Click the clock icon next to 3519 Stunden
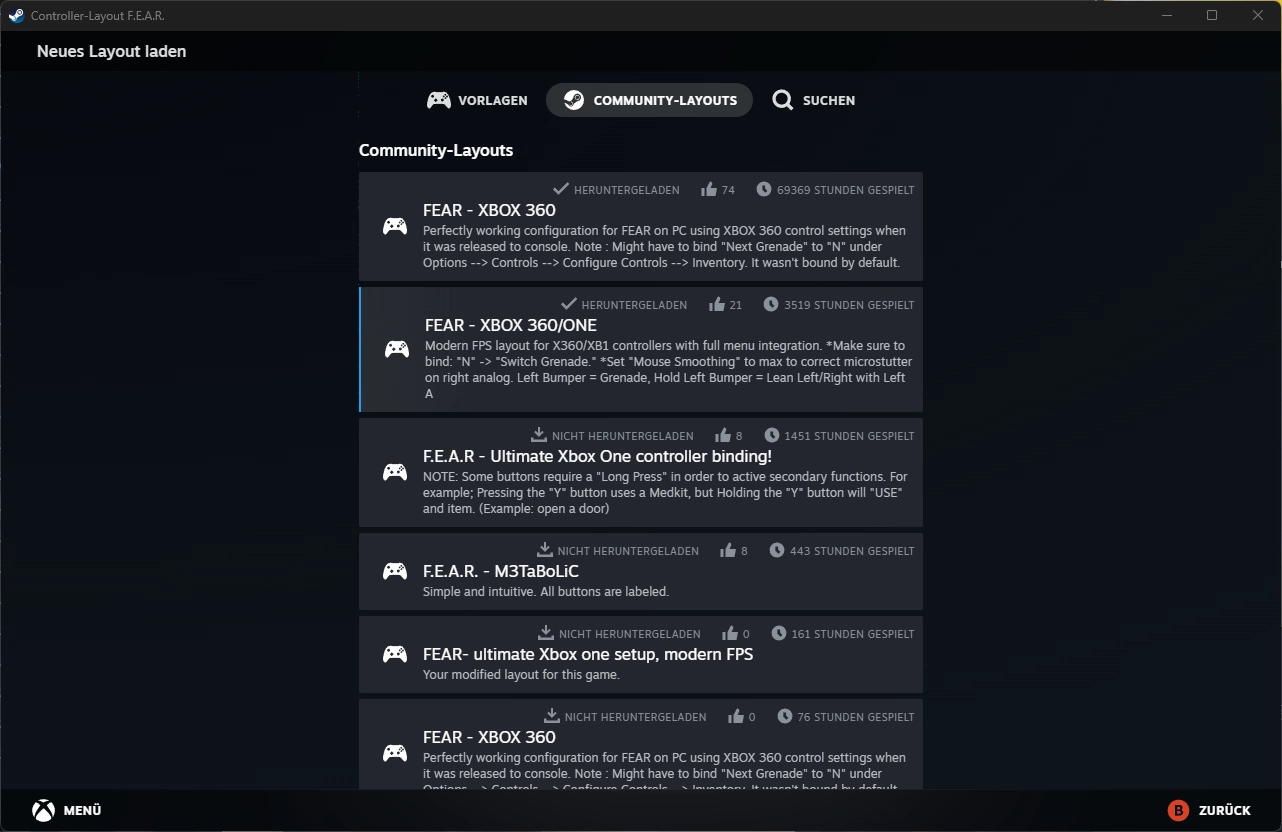Viewport: 1282px width, 832px height. [771, 304]
